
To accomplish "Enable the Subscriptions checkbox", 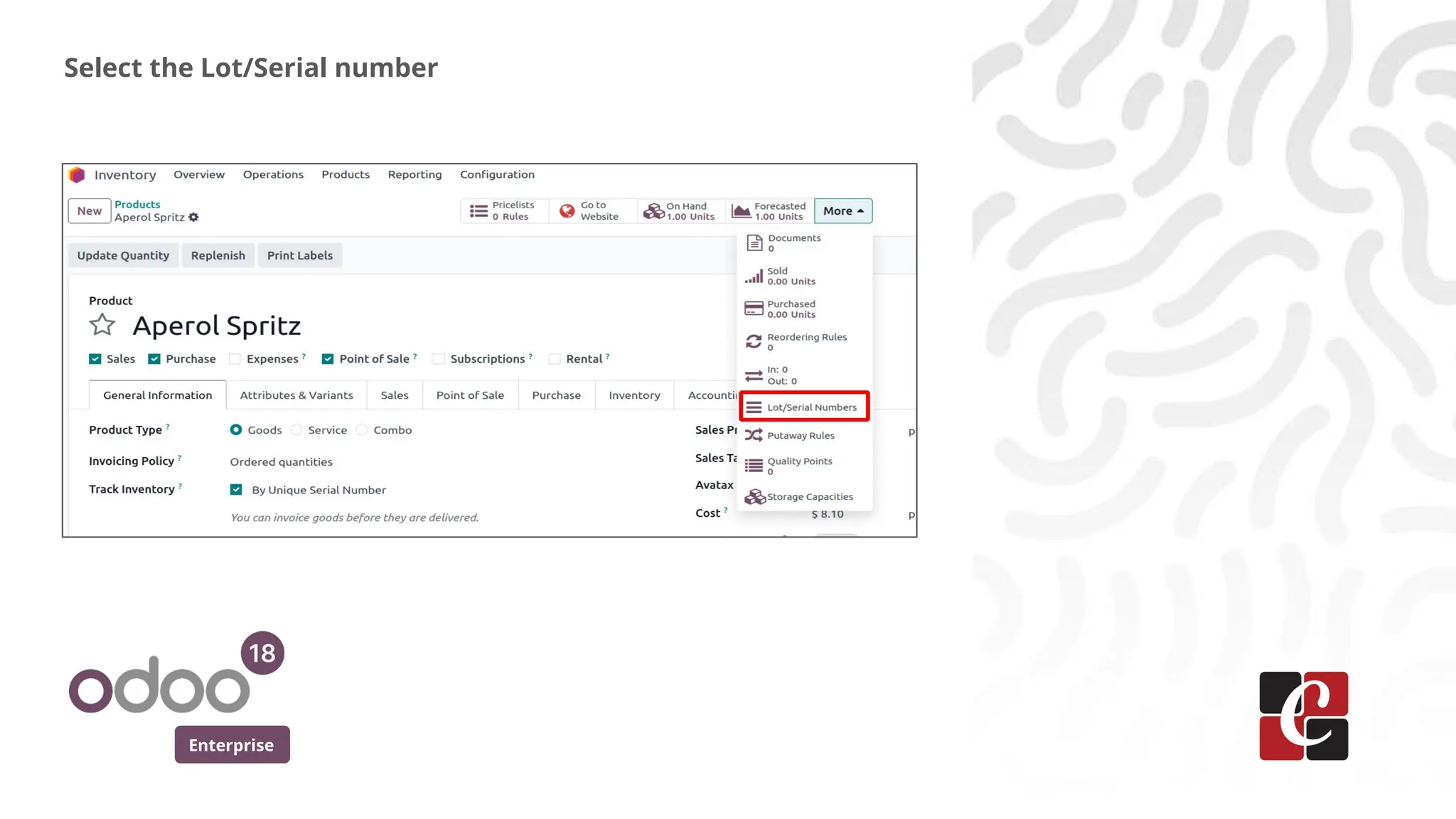I will pyautogui.click(x=439, y=359).
